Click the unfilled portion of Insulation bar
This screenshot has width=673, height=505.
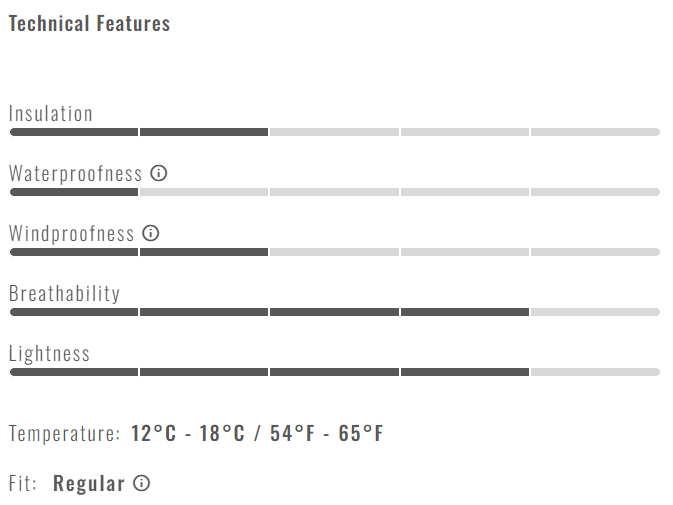[464, 132]
